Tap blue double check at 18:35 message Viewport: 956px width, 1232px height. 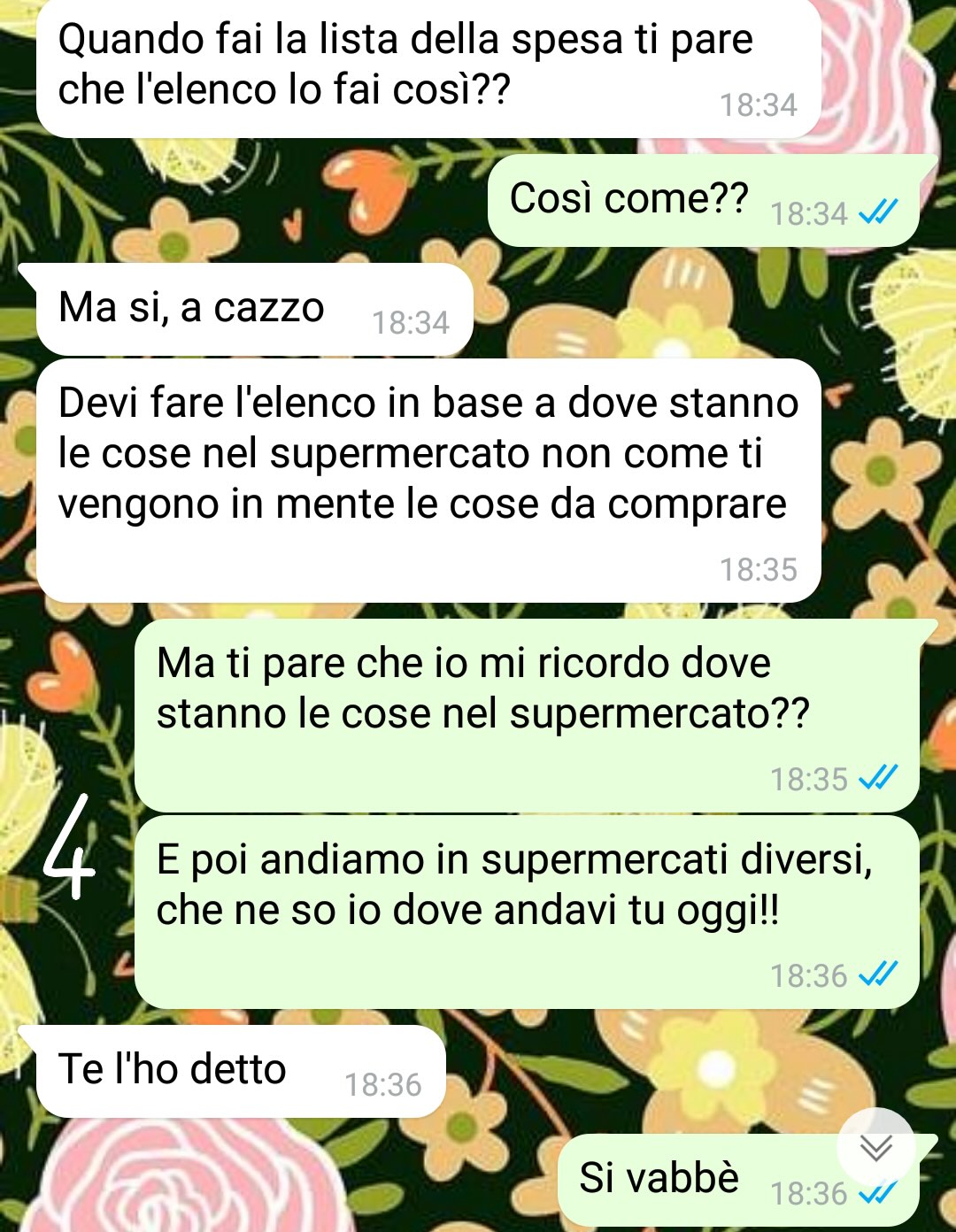click(x=879, y=778)
